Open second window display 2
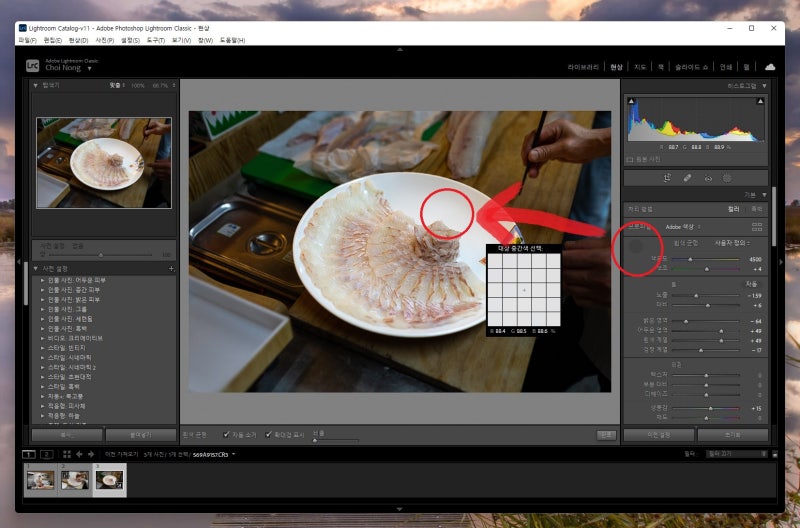 47,454
